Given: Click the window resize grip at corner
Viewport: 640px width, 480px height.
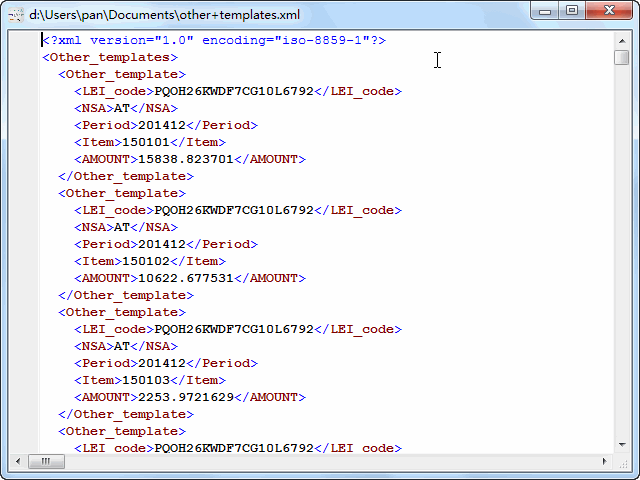Looking at the screenshot, I should coord(623,463).
